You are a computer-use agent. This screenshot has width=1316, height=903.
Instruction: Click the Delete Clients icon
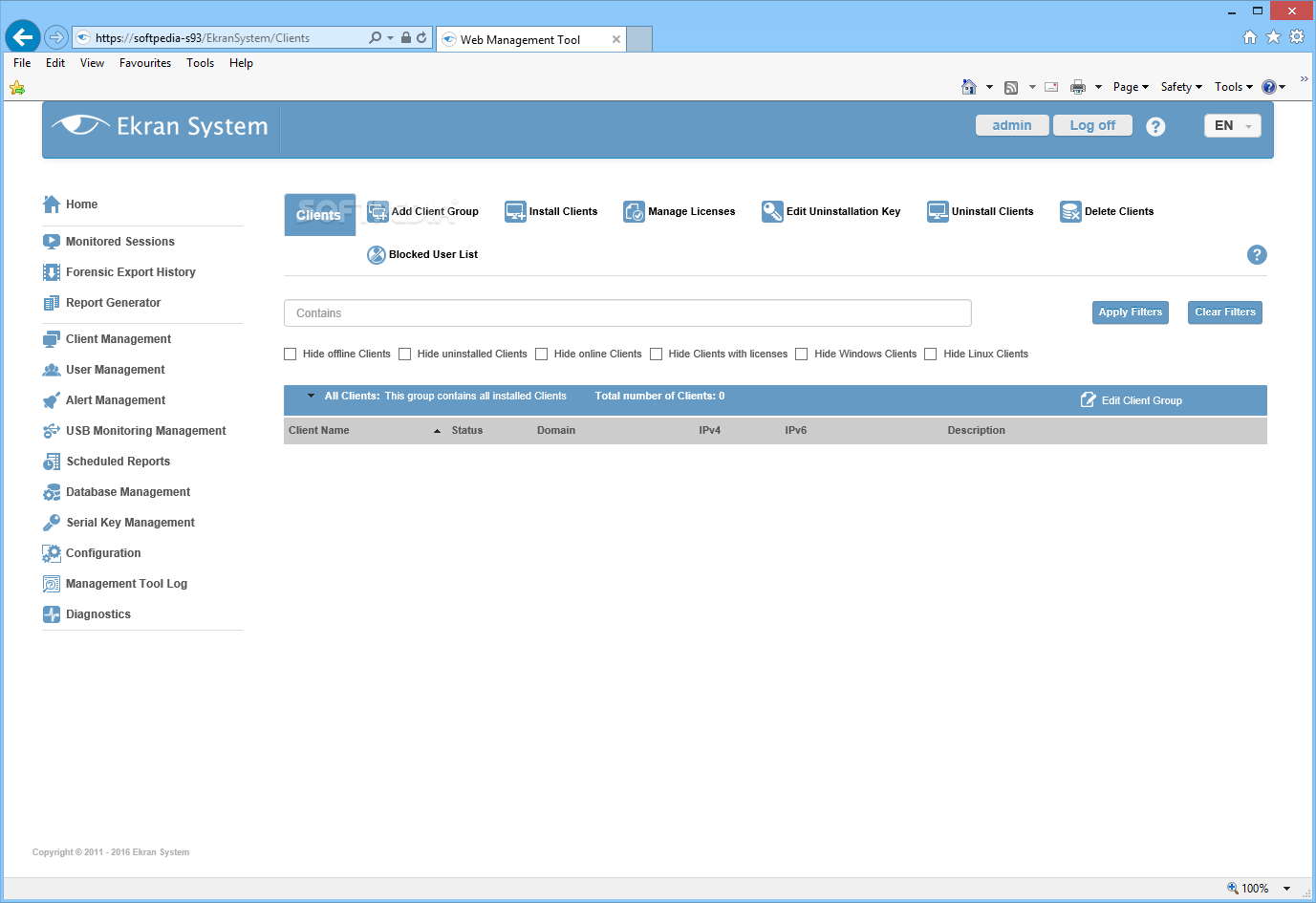1070,212
